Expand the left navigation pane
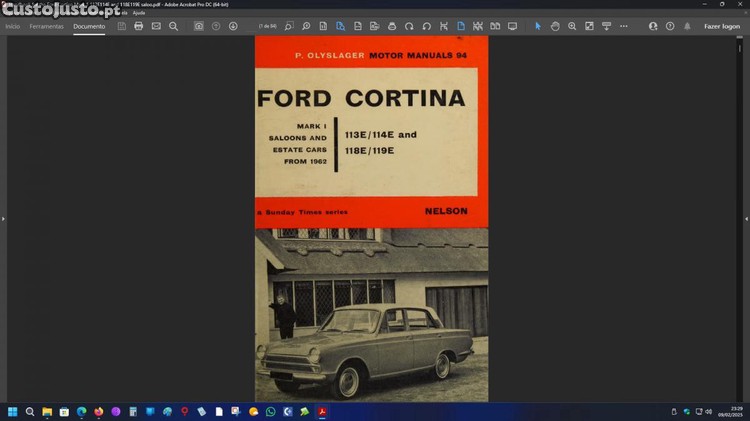The height and width of the screenshot is (421, 750). [3, 218]
